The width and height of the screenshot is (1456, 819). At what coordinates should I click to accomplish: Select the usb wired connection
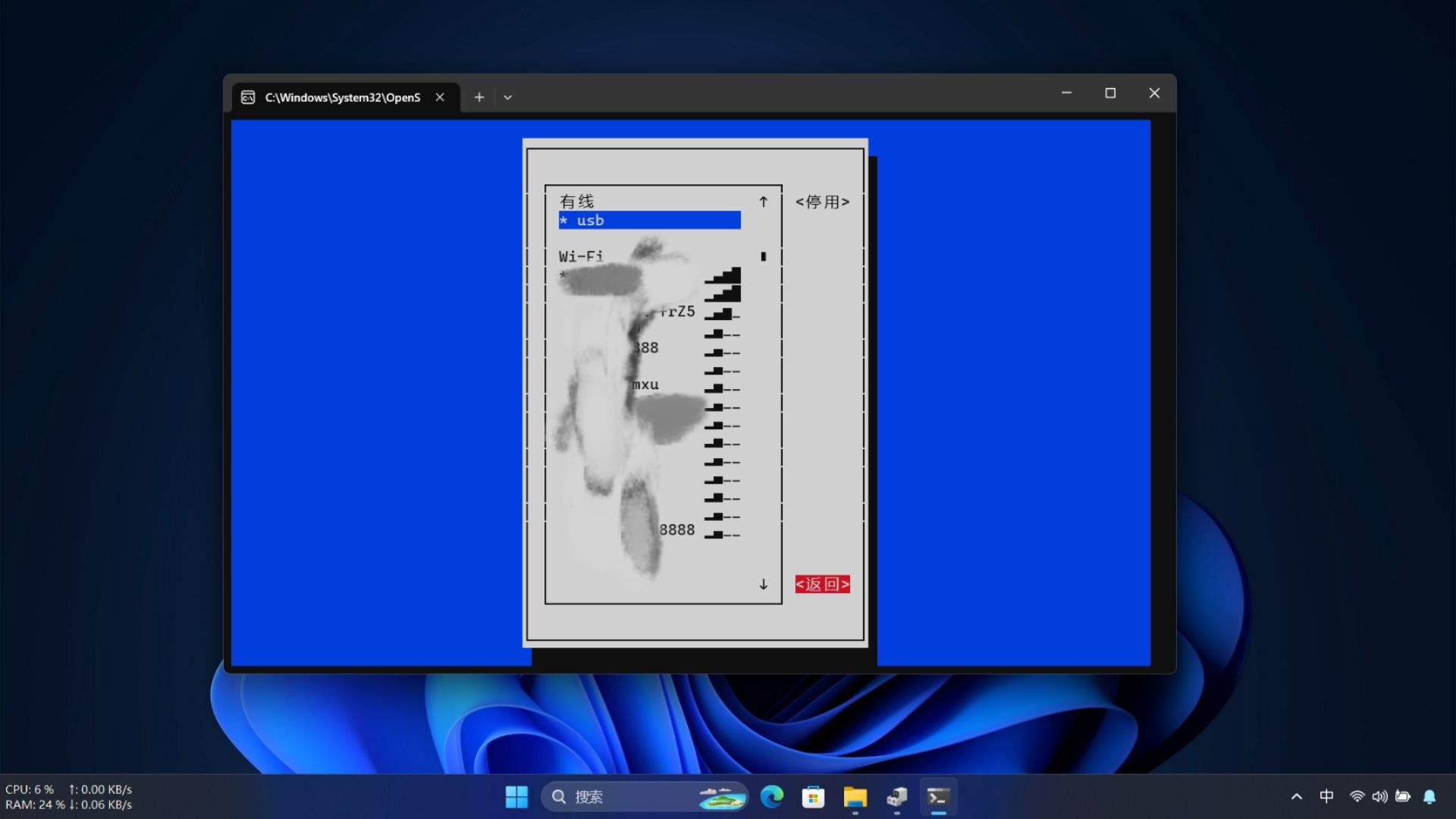(x=649, y=221)
